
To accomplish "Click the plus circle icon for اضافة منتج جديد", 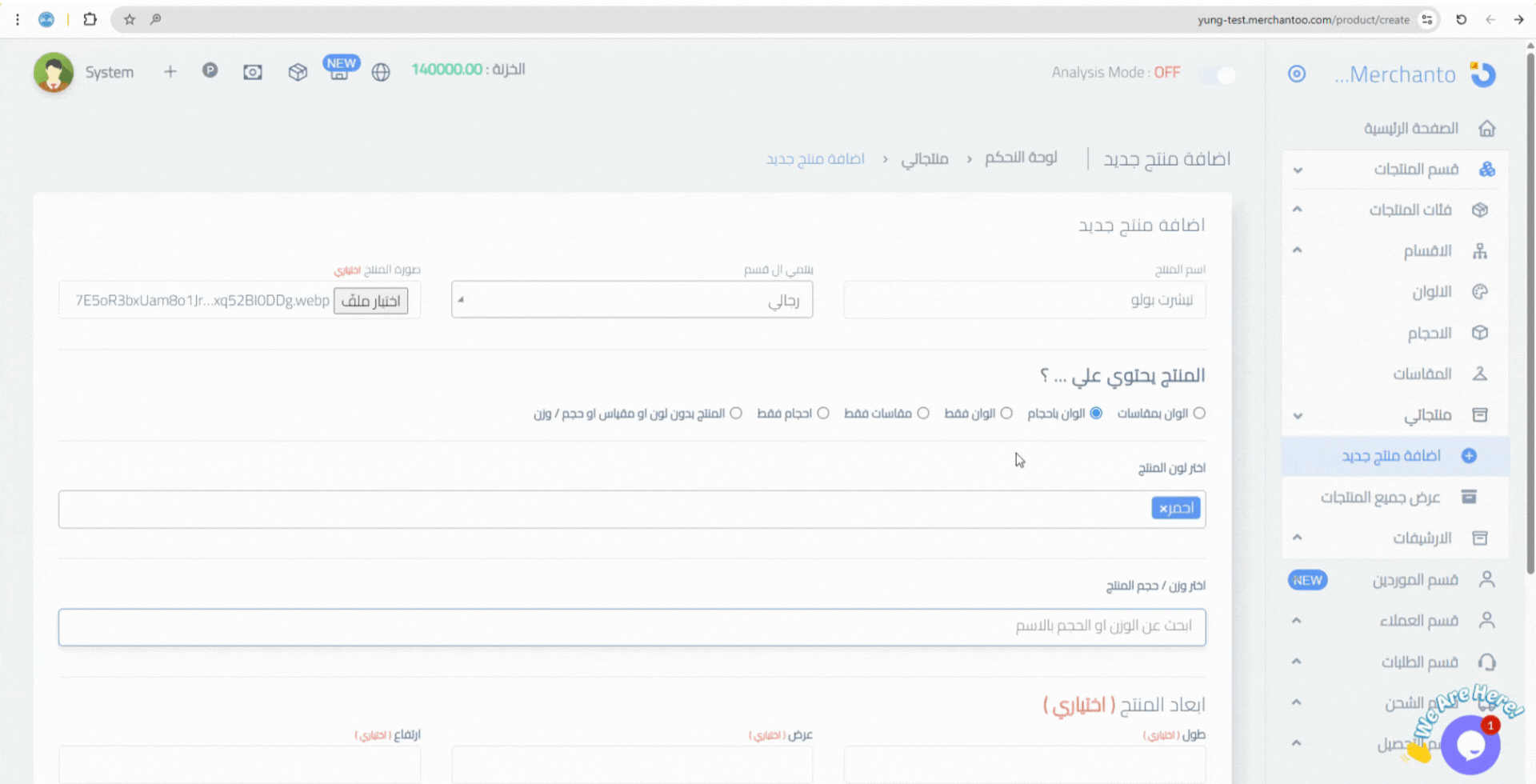I will coord(1469,456).
